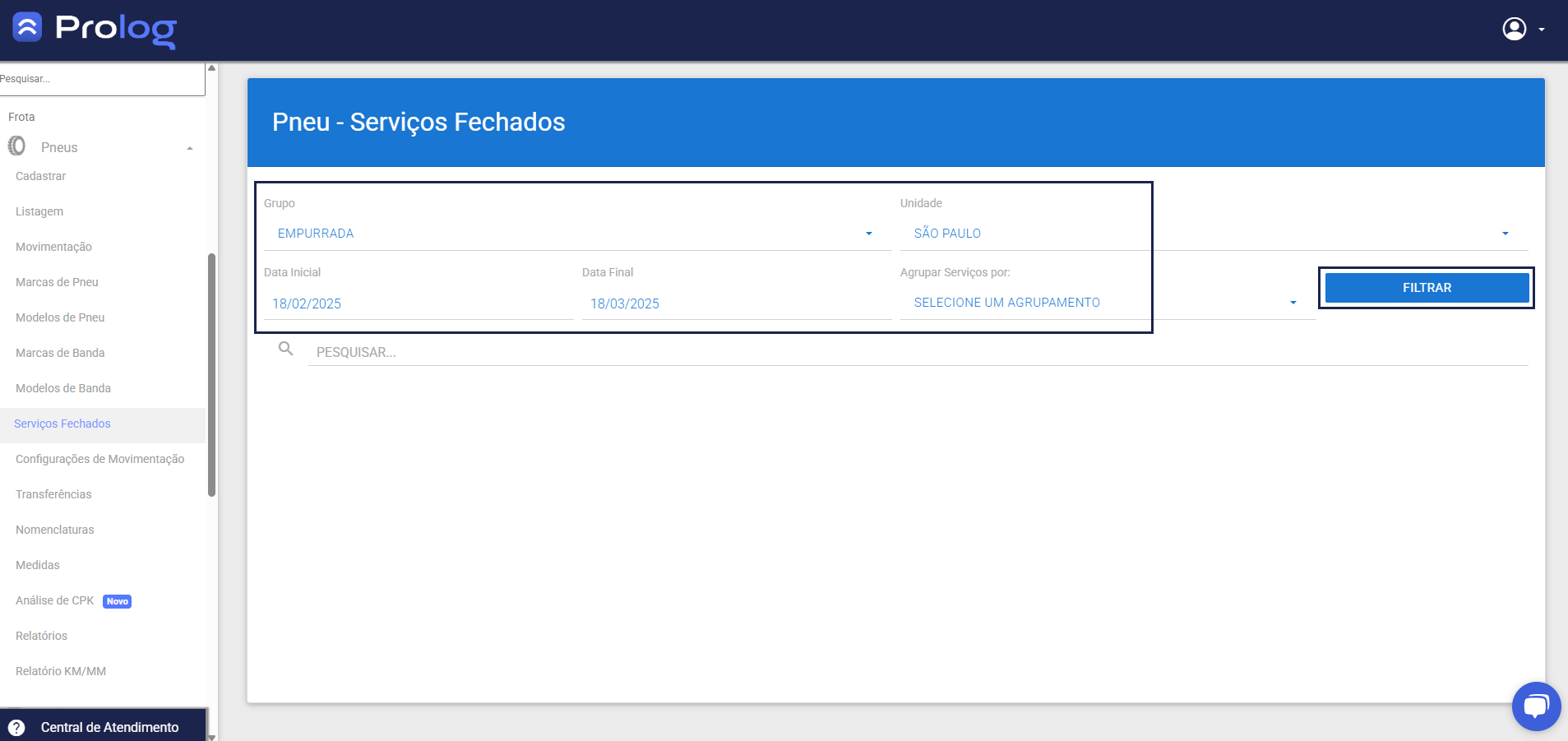The height and width of the screenshot is (741, 1568).
Task: Select Transferências in the sidebar
Action: coord(53,494)
